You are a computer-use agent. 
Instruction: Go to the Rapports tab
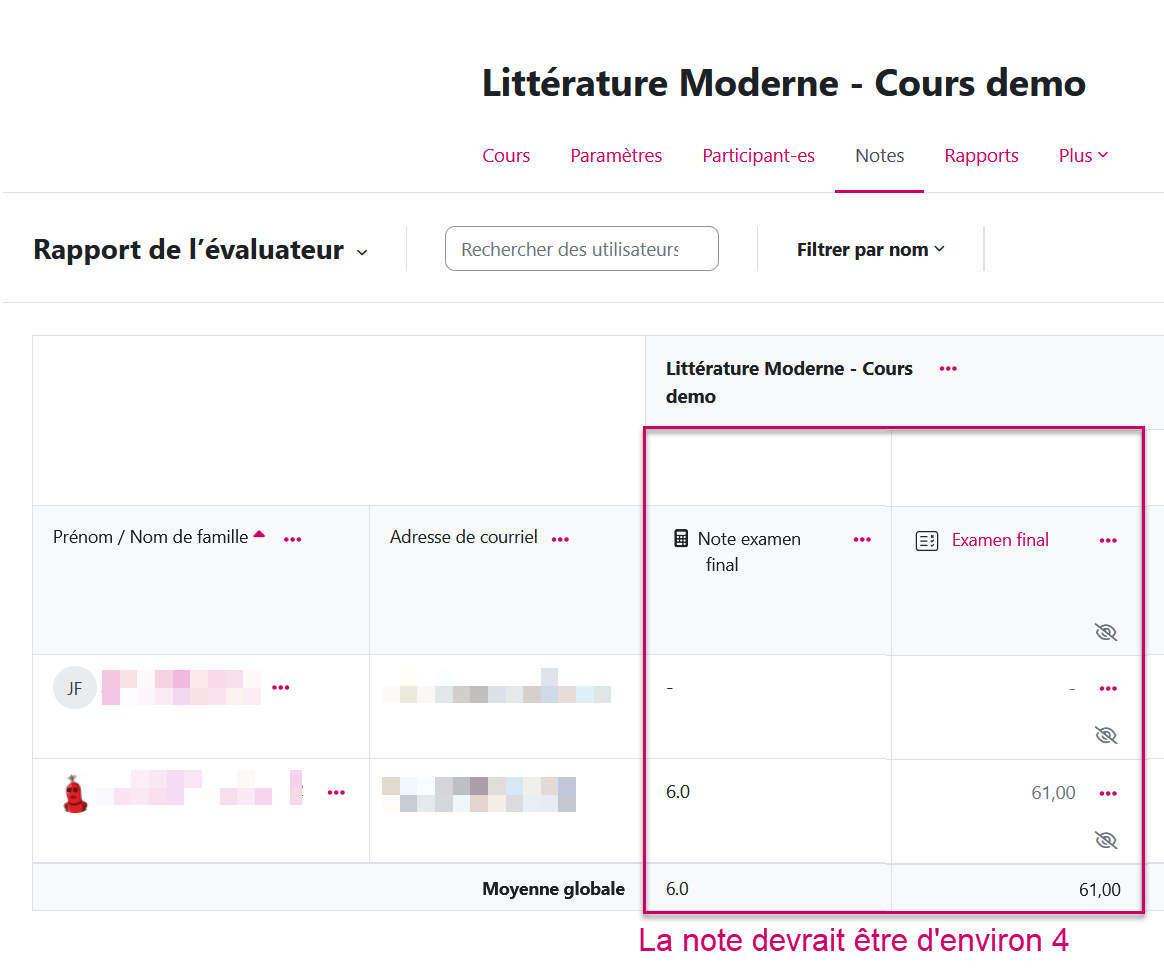[x=981, y=156]
